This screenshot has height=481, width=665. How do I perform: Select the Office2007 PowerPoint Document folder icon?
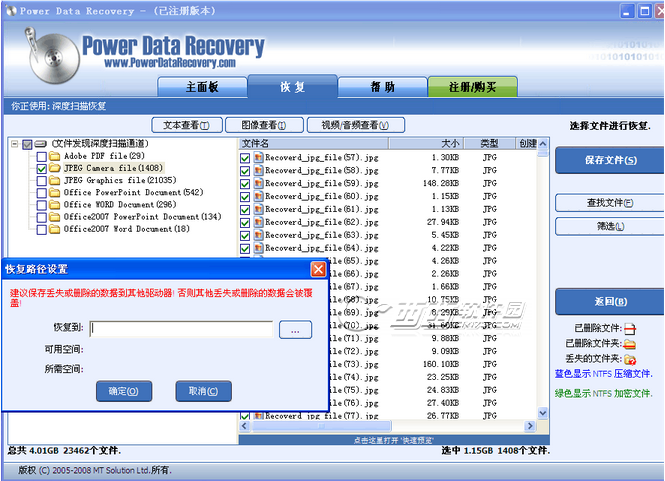coord(54,217)
